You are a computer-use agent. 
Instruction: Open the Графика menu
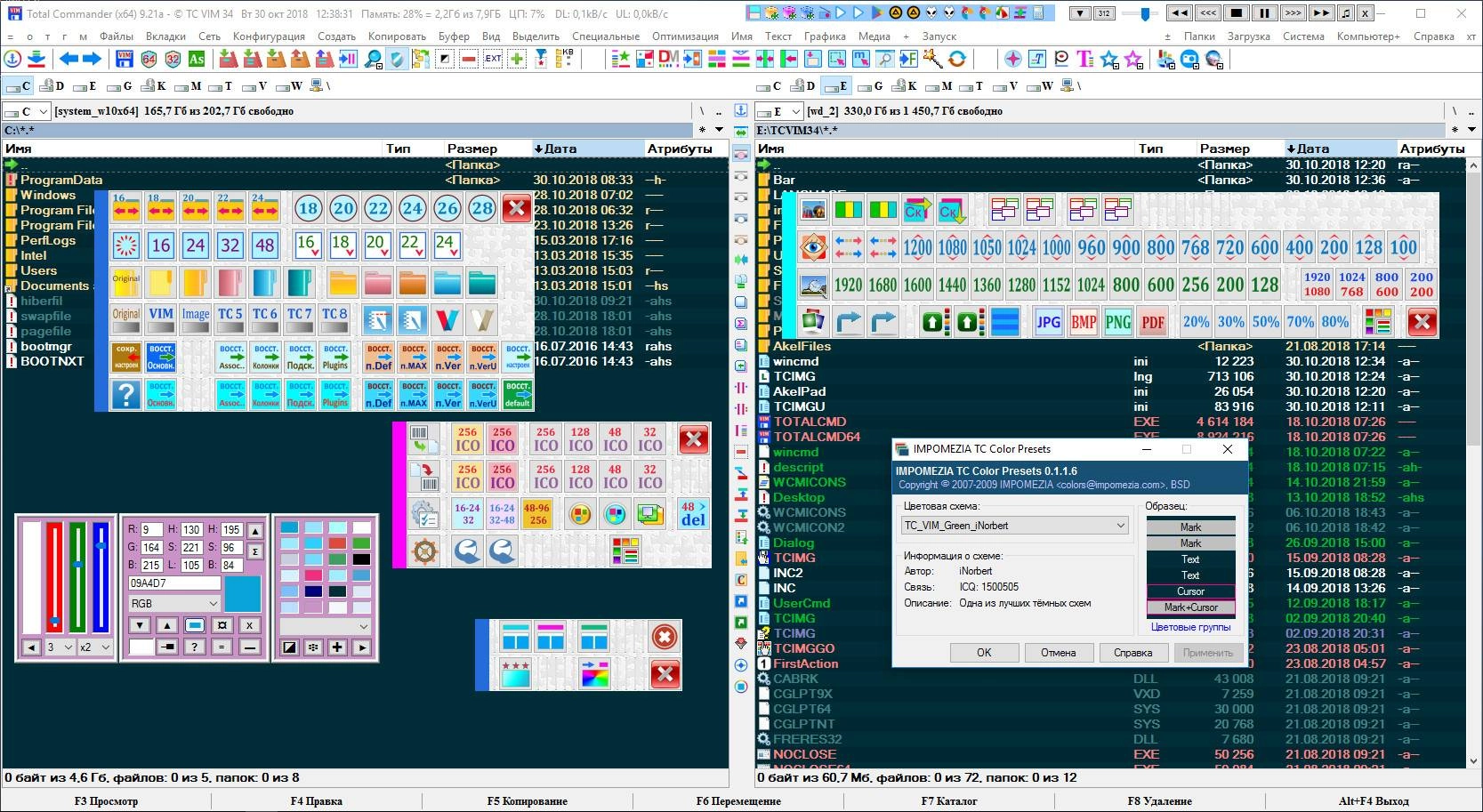coord(825,36)
